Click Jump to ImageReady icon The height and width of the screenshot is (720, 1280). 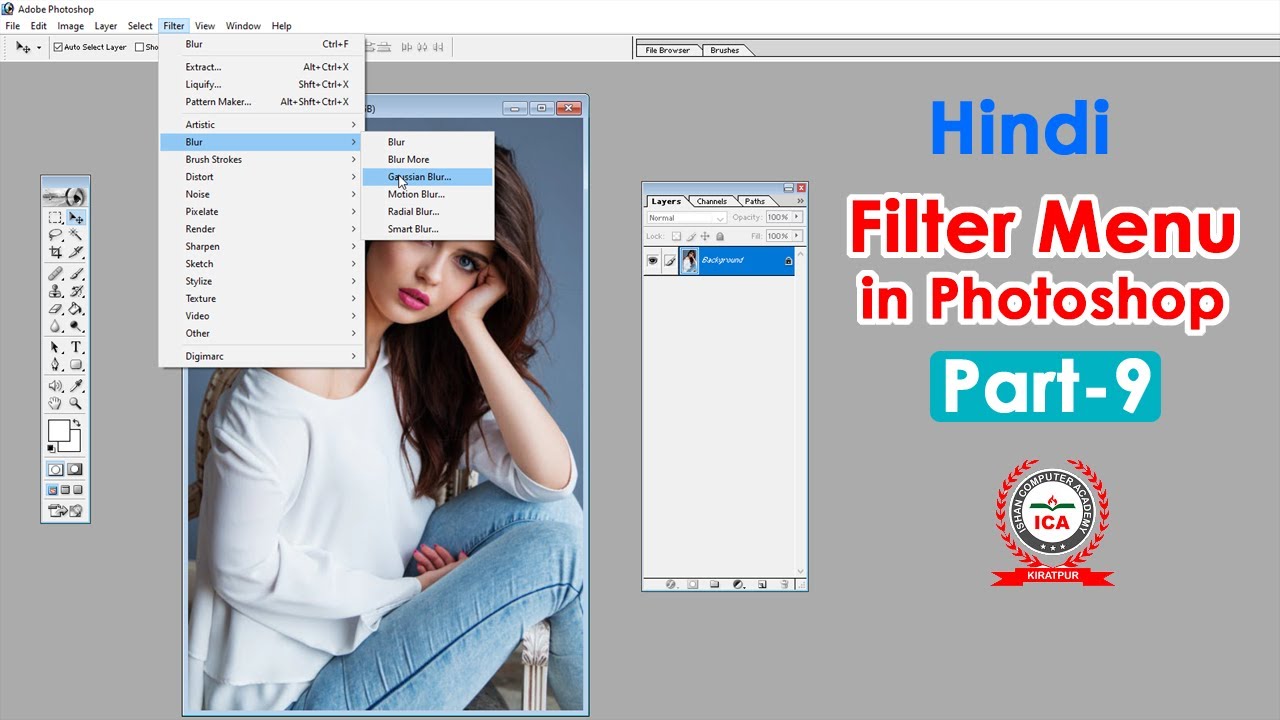(x=65, y=511)
